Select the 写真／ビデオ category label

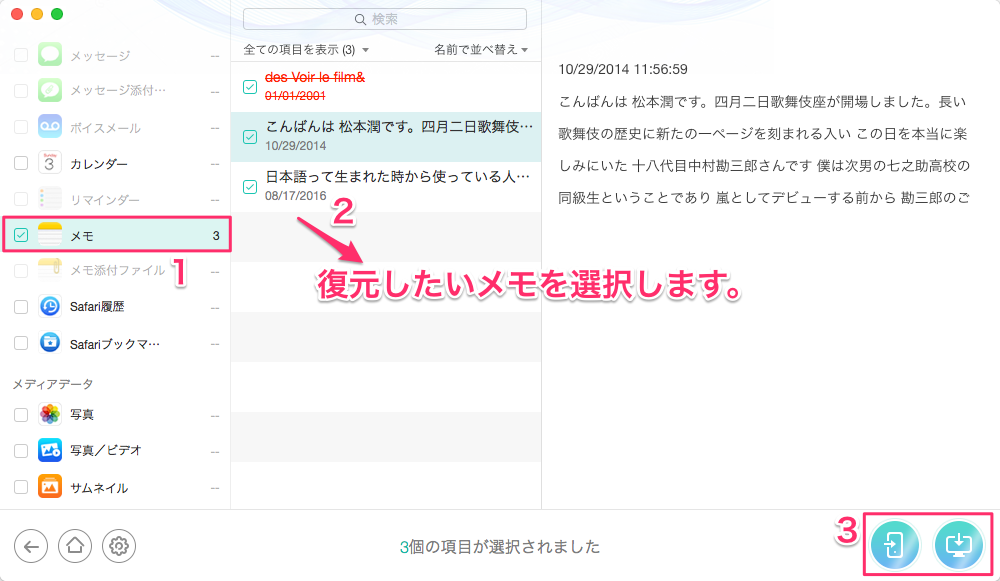point(105,450)
